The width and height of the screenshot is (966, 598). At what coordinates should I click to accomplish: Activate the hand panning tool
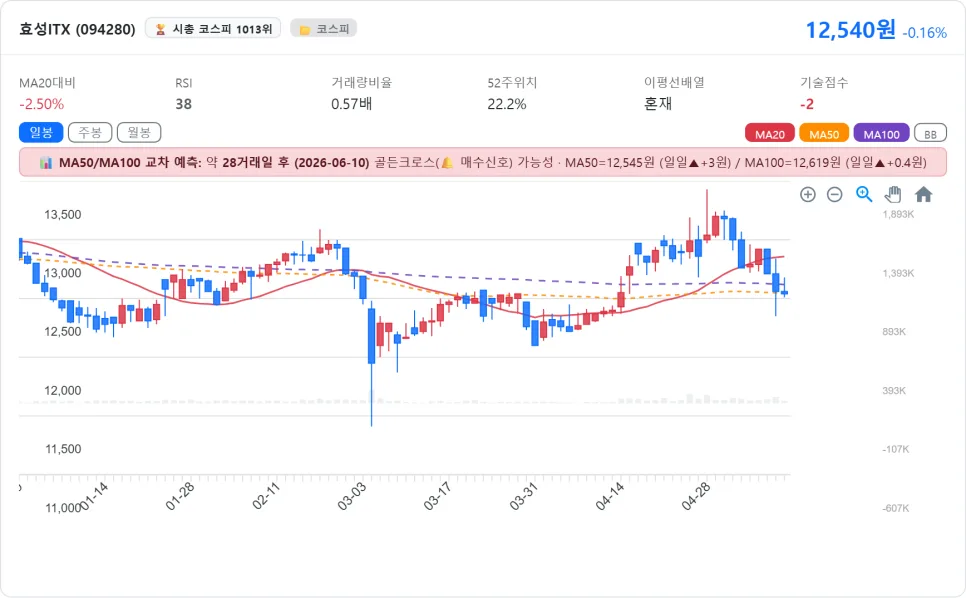[893, 195]
